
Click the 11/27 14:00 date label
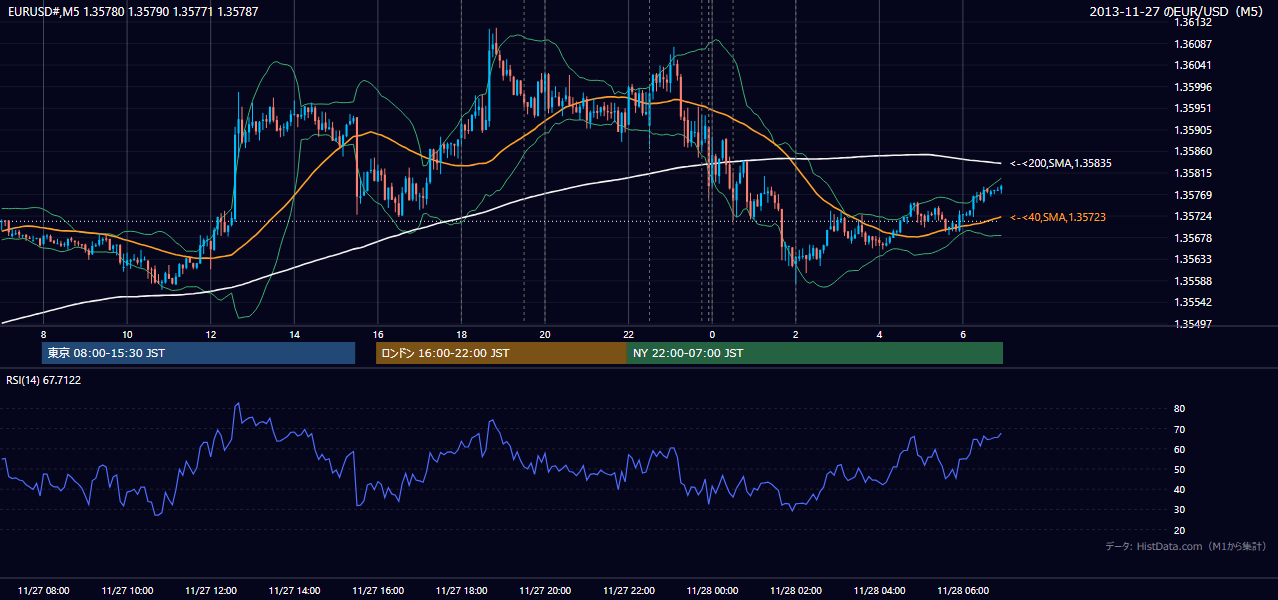coord(294,591)
